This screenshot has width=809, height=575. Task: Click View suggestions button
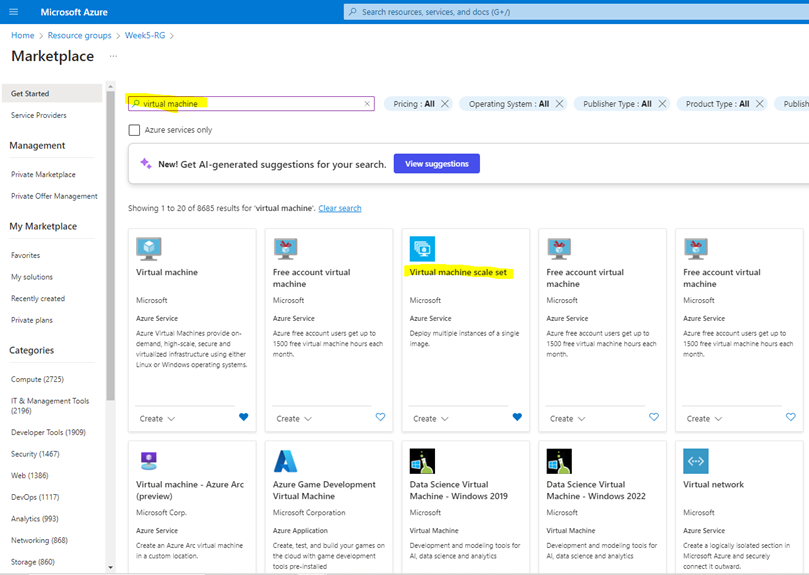436,164
